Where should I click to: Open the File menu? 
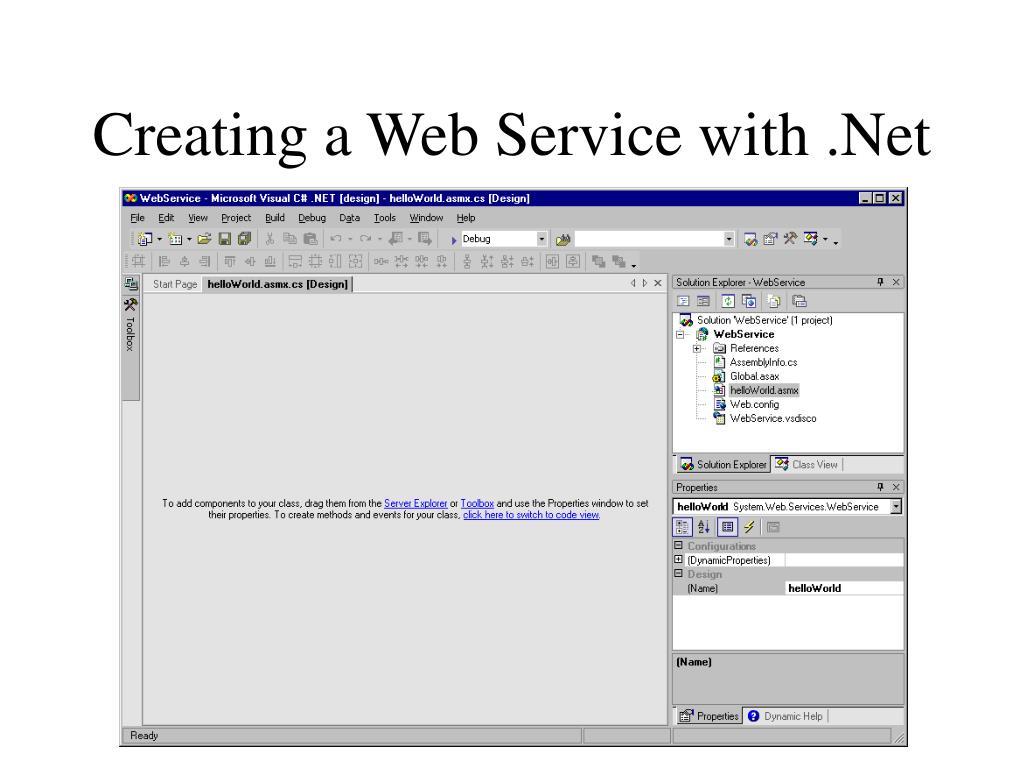pos(137,218)
